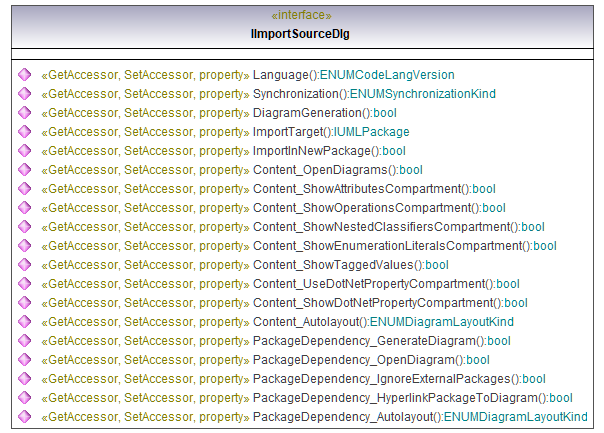Click the icon next to Synchronization property

(x=24, y=94)
